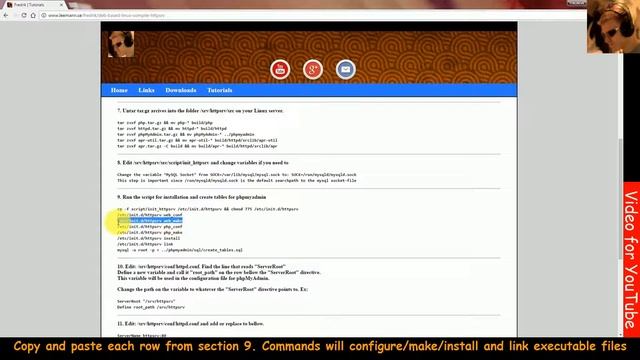Screen dimensions: 640x360
Task: Click the 'Define root_path /srv/httpsrv' line
Action: [x=151, y=307]
